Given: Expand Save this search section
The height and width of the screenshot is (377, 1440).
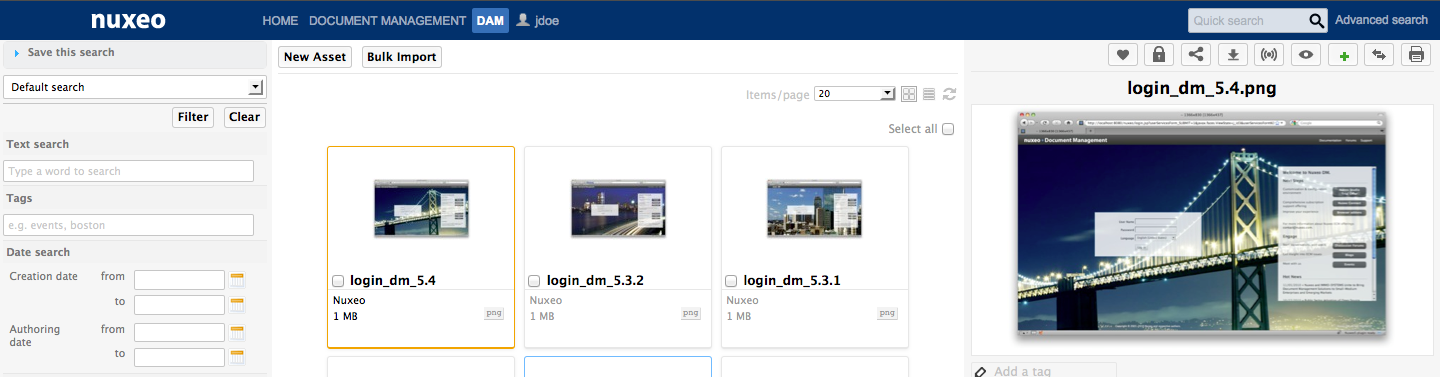Looking at the screenshot, I should point(65,52).
